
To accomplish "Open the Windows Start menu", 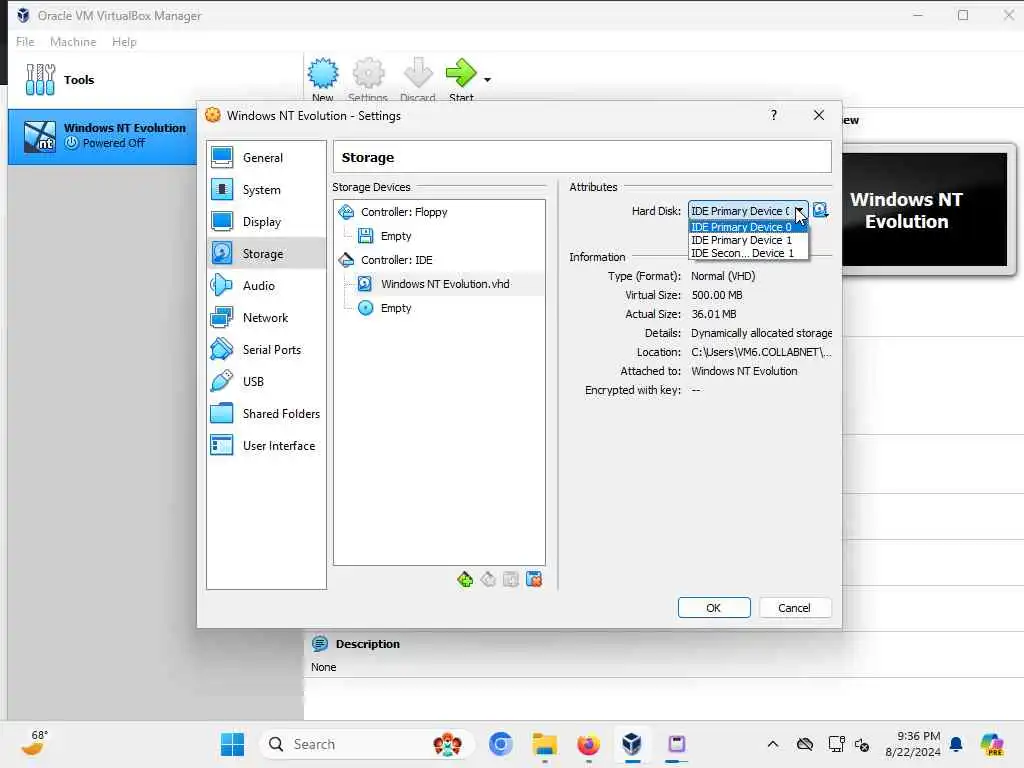I will [232, 744].
